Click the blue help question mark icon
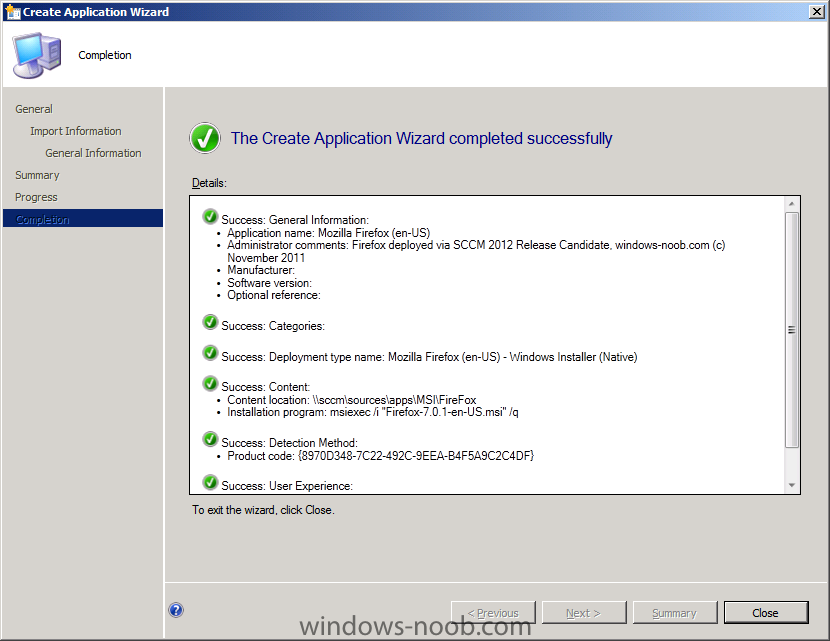The width and height of the screenshot is (830, 641). pos(176,610)
